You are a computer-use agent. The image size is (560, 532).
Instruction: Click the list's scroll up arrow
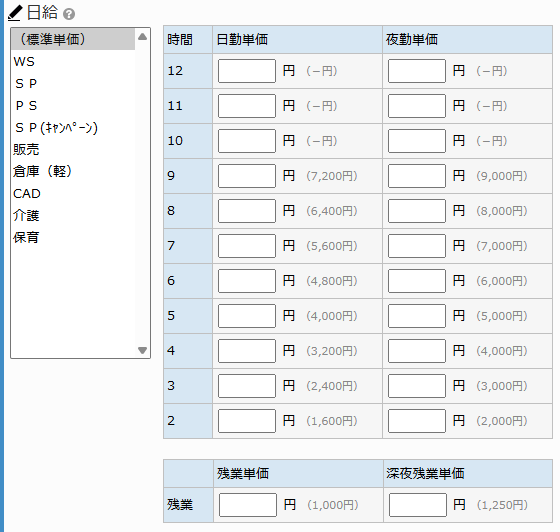click(142, 36)
